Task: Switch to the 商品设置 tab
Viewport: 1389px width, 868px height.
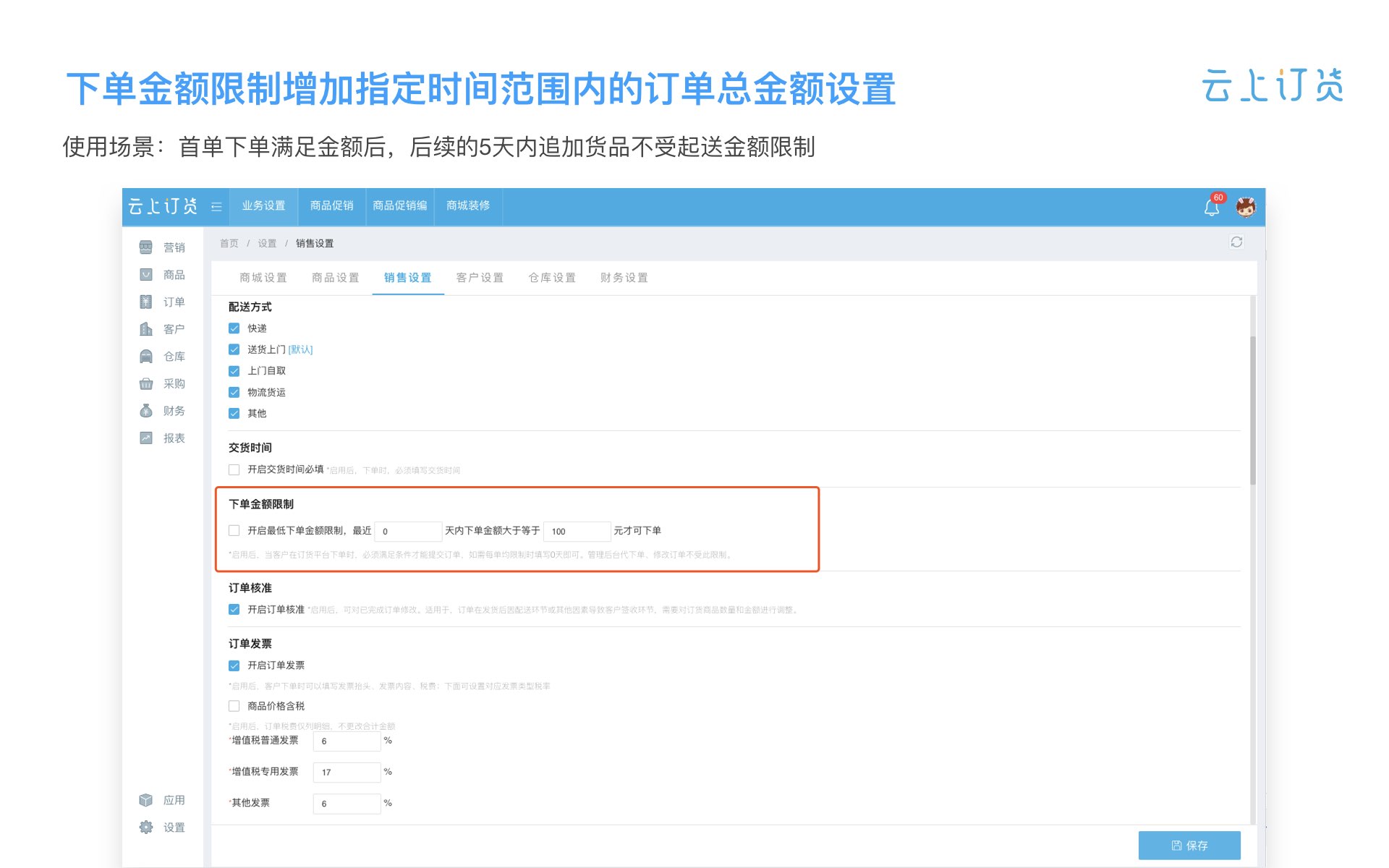Action: pyautogui.click(x=336, y=278)
